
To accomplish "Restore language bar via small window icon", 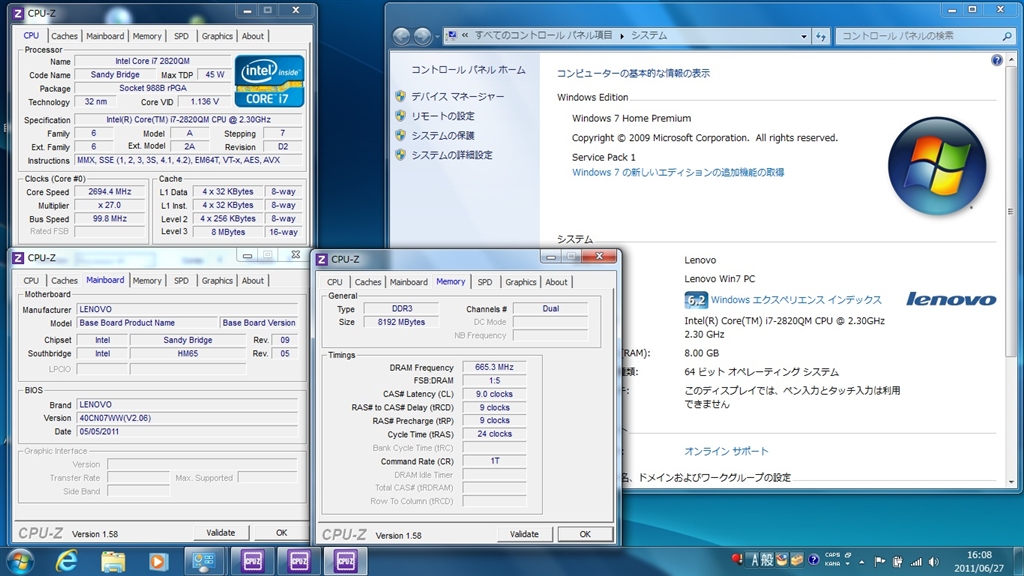I will pyautogui.click(x=848, y=554).
